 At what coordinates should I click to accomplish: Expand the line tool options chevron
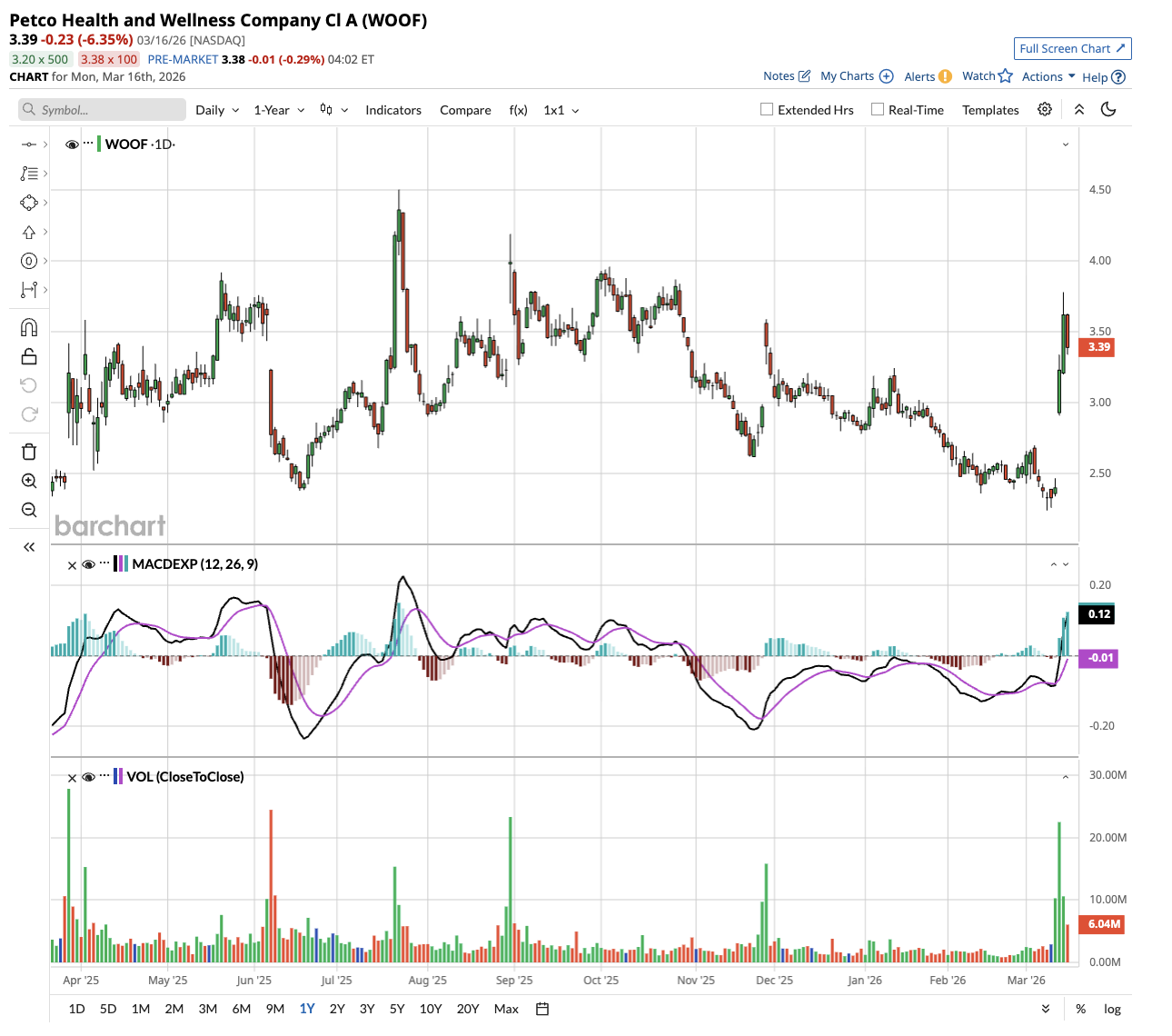coord(45,144)
